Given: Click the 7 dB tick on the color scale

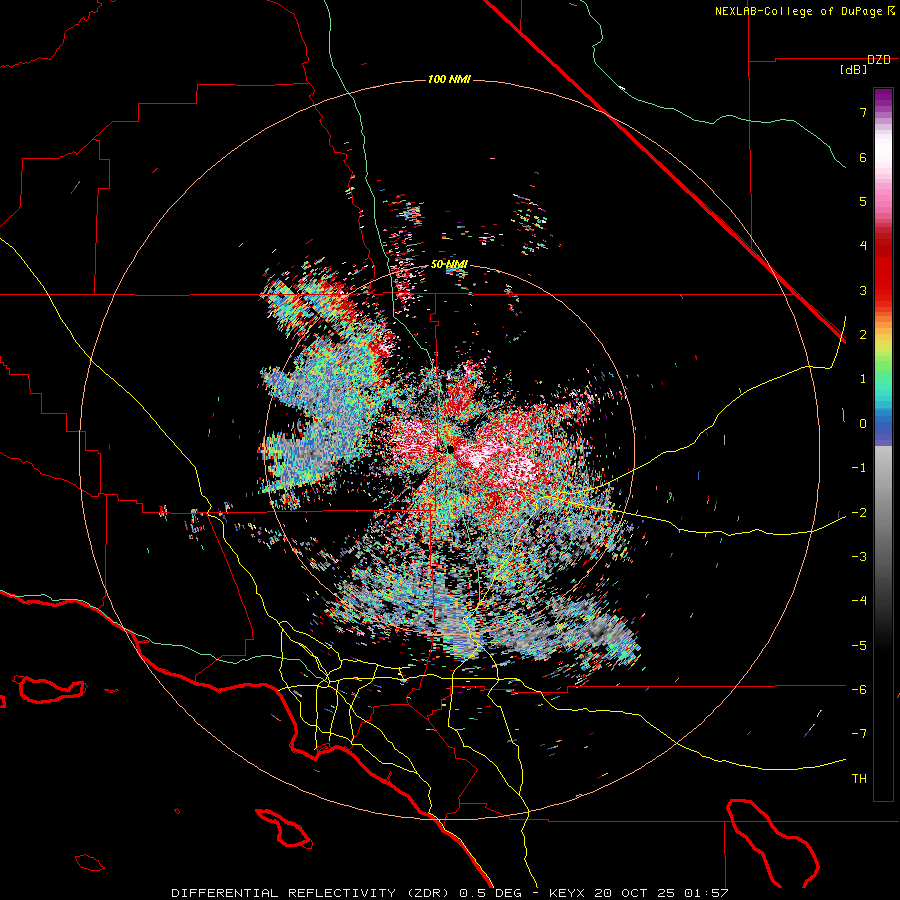Looking at the screenshot, I should pos(863,112).
